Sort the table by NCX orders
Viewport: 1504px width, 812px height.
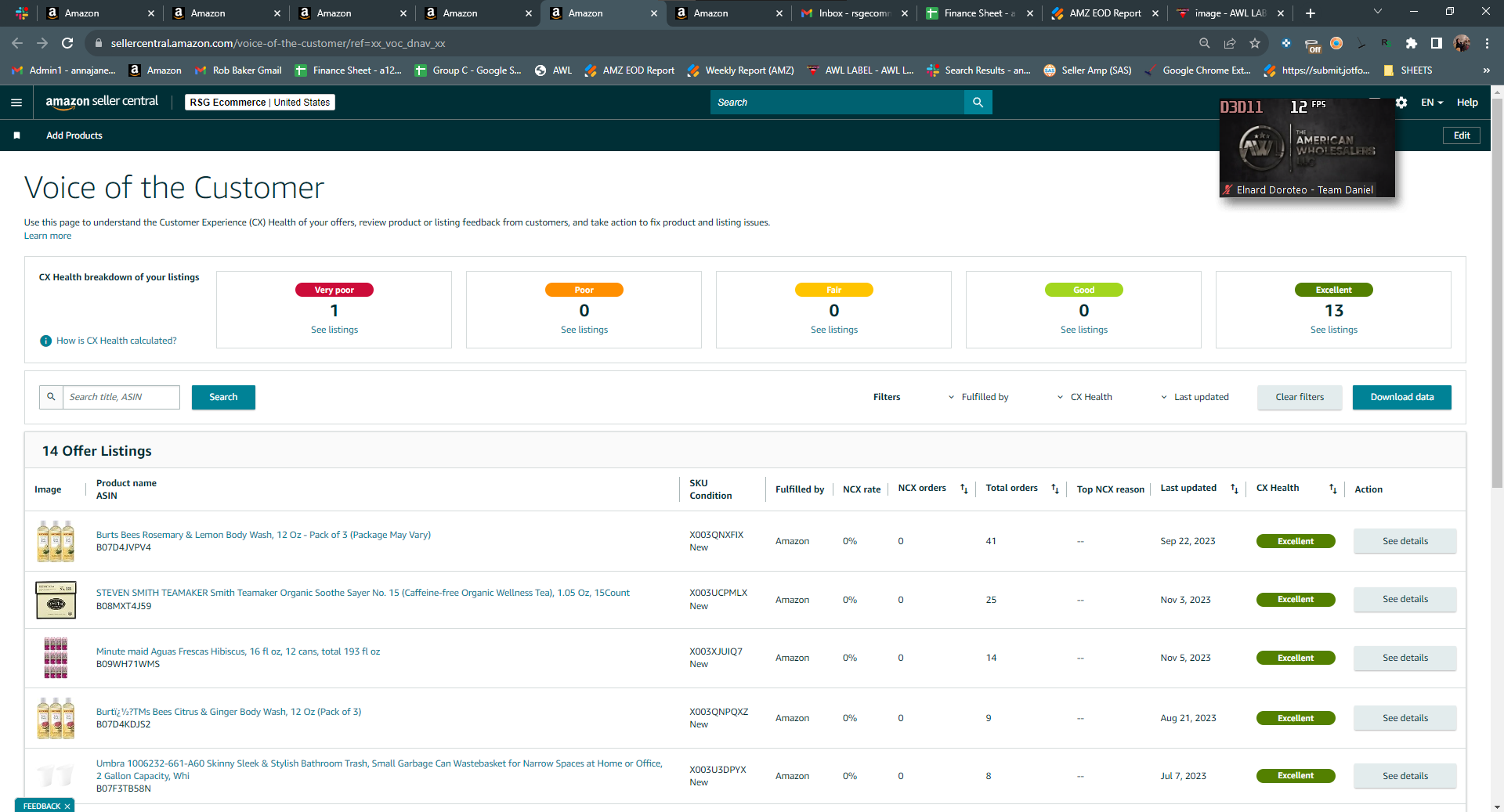[x=964, y=489]
